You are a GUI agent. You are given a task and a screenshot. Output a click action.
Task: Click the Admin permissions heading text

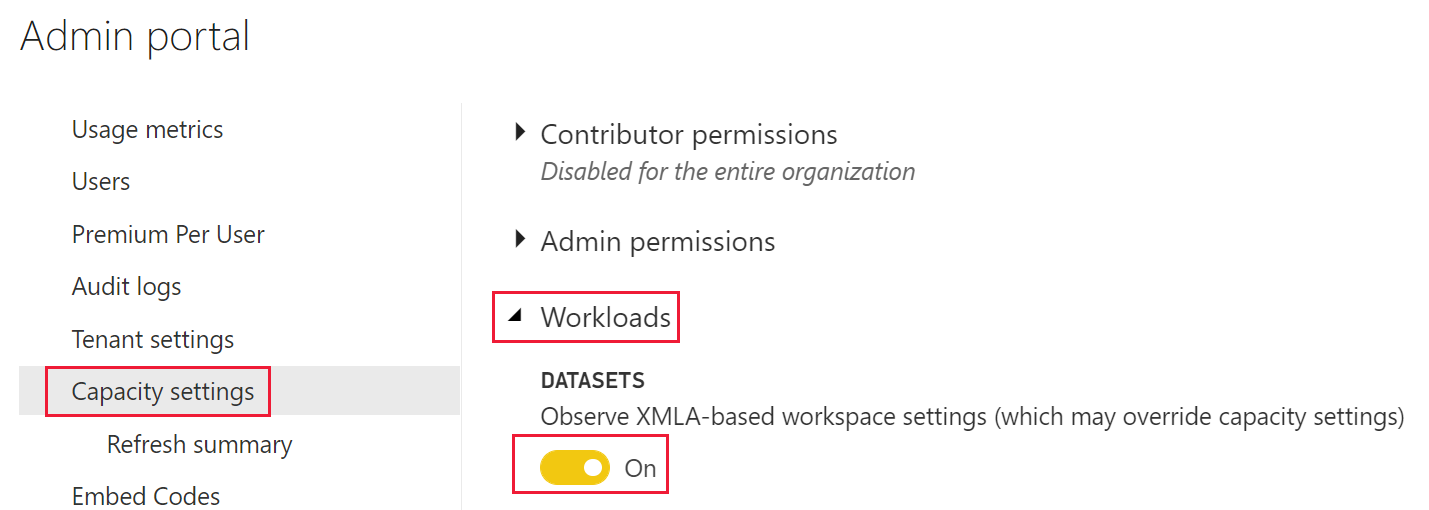658,242
